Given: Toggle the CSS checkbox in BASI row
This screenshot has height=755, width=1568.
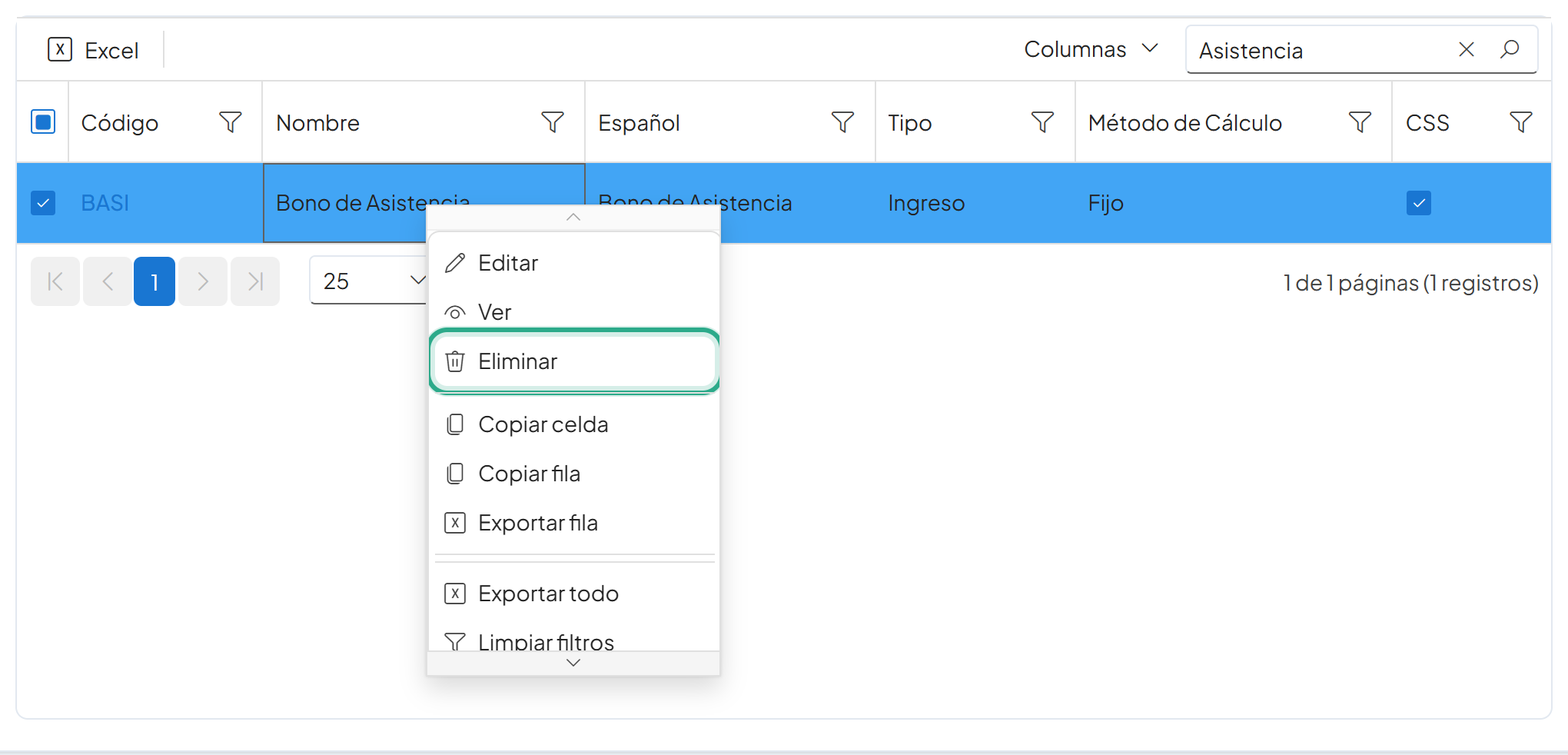Looking at the screenshot, I should click(1419, 203).
